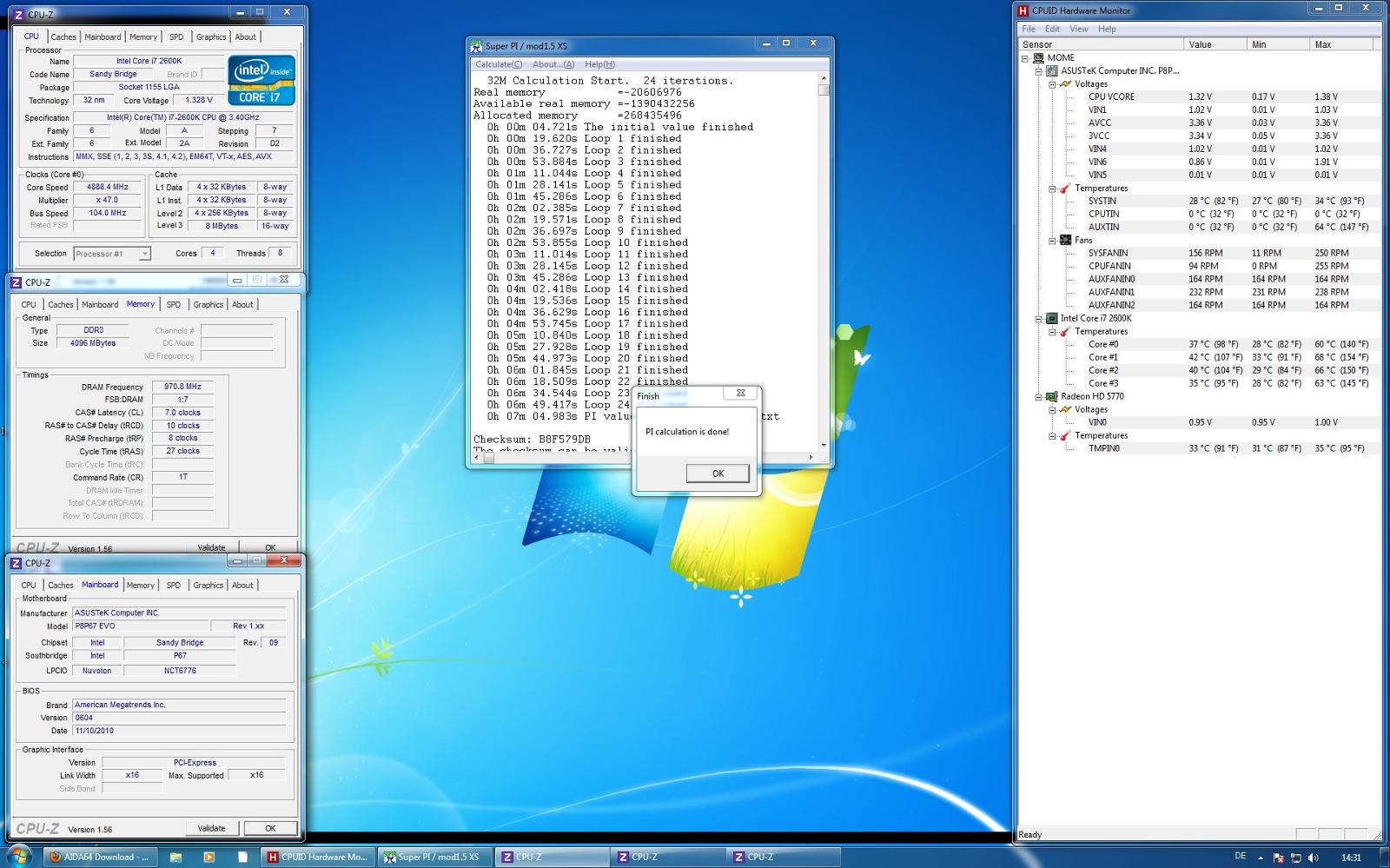
Task: Open the Caches tab in the top CPU-Z window
Action: point(63,36)
